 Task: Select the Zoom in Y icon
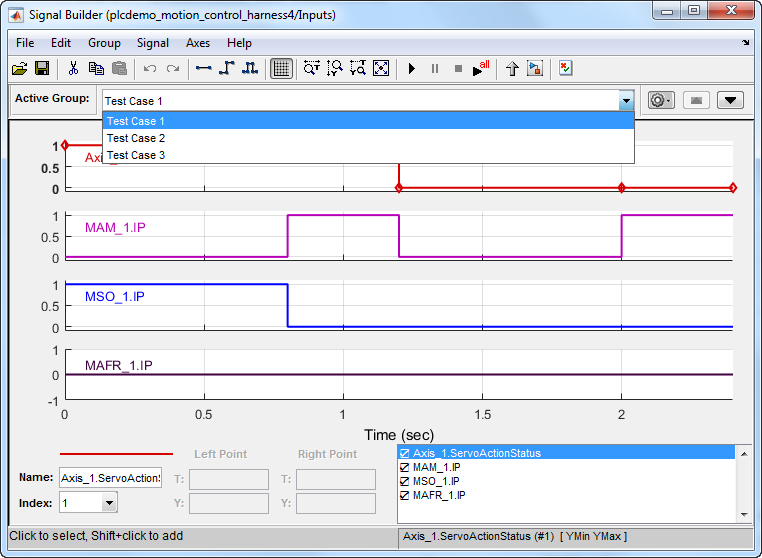(x=334, y=69)
